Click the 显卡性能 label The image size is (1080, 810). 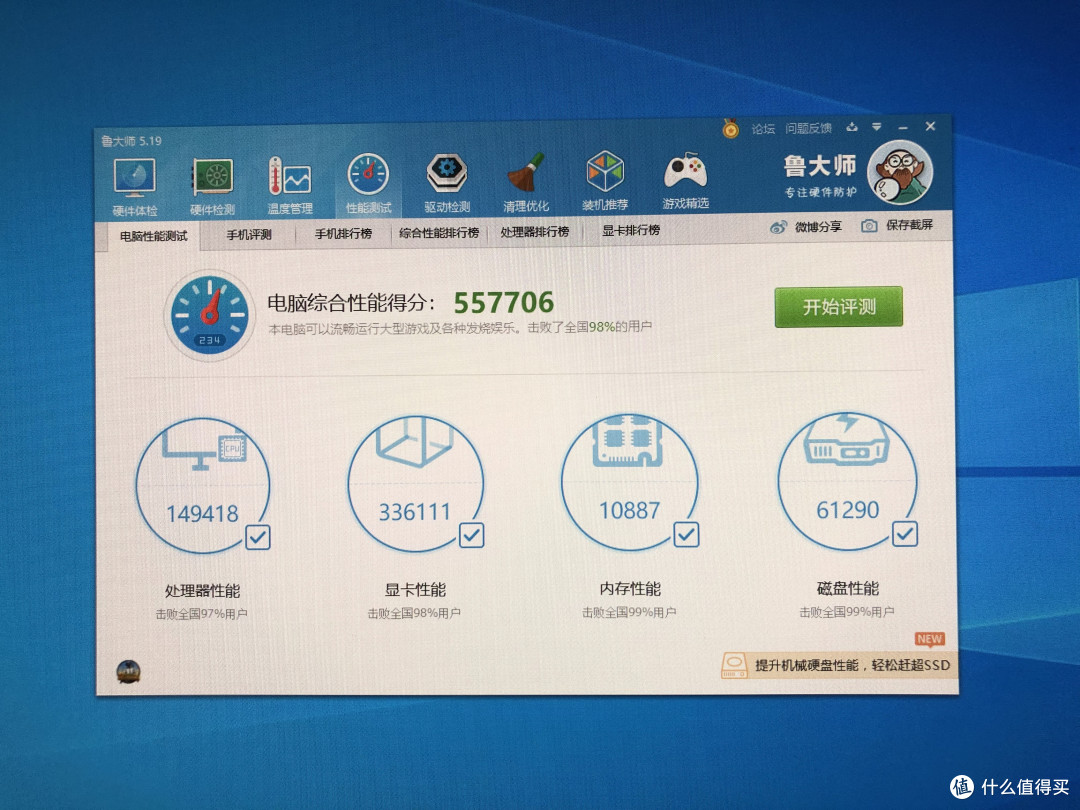click(x=415, y=590)
